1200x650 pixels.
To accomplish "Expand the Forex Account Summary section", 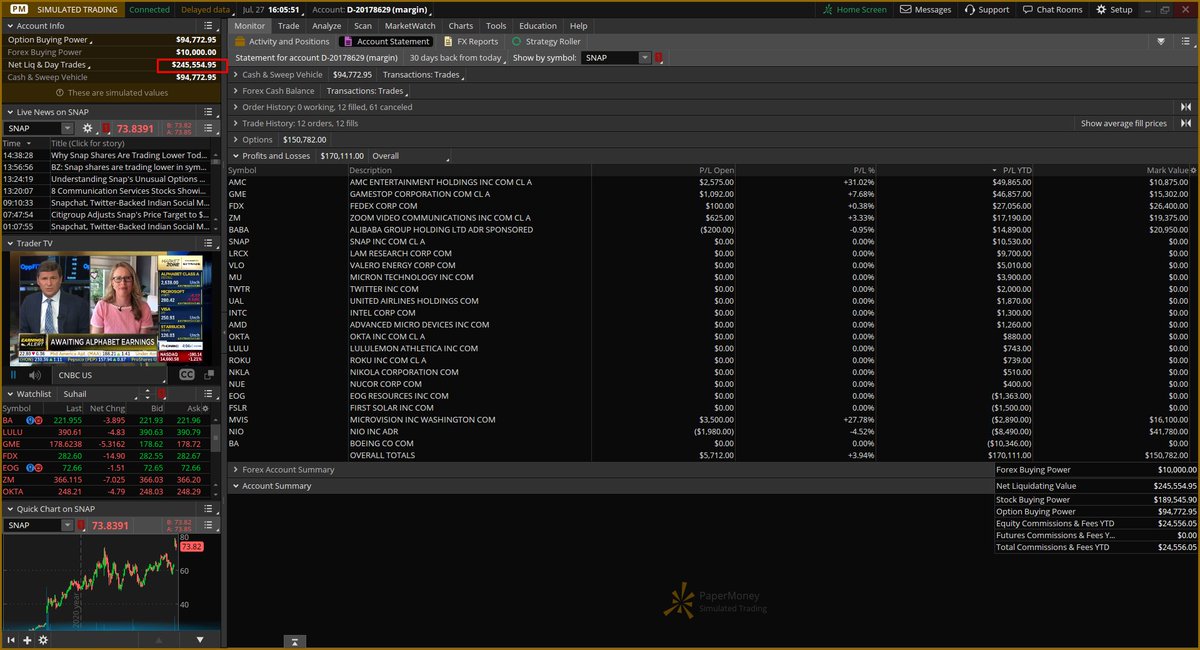I will point(236,469).
